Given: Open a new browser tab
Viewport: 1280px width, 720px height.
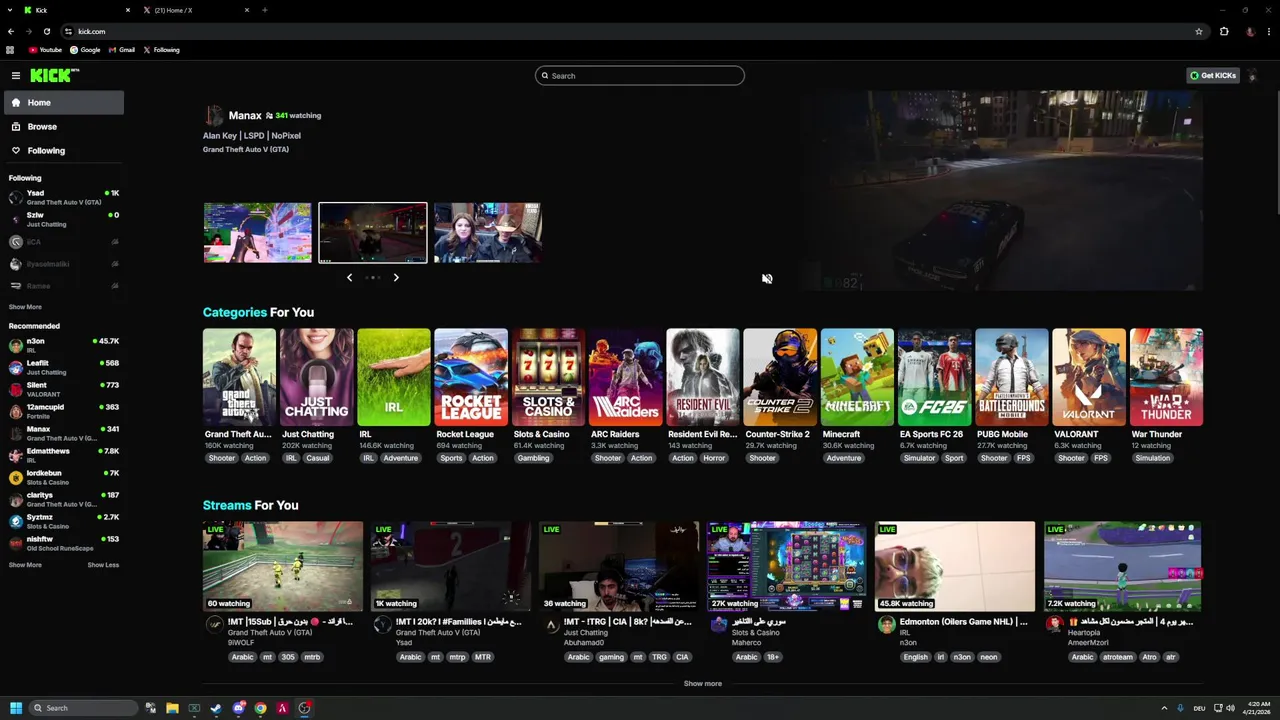Looking at the screenshot, I should pos(265,10).
